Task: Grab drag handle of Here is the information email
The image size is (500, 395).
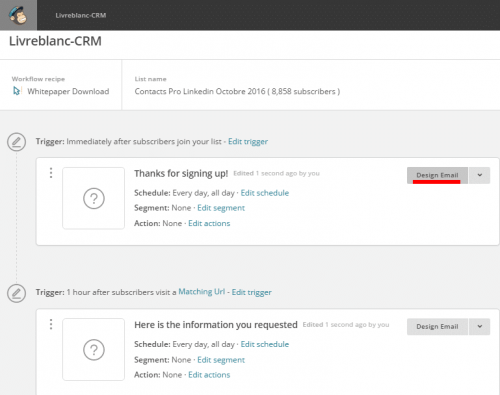Action: pos(51,324)
